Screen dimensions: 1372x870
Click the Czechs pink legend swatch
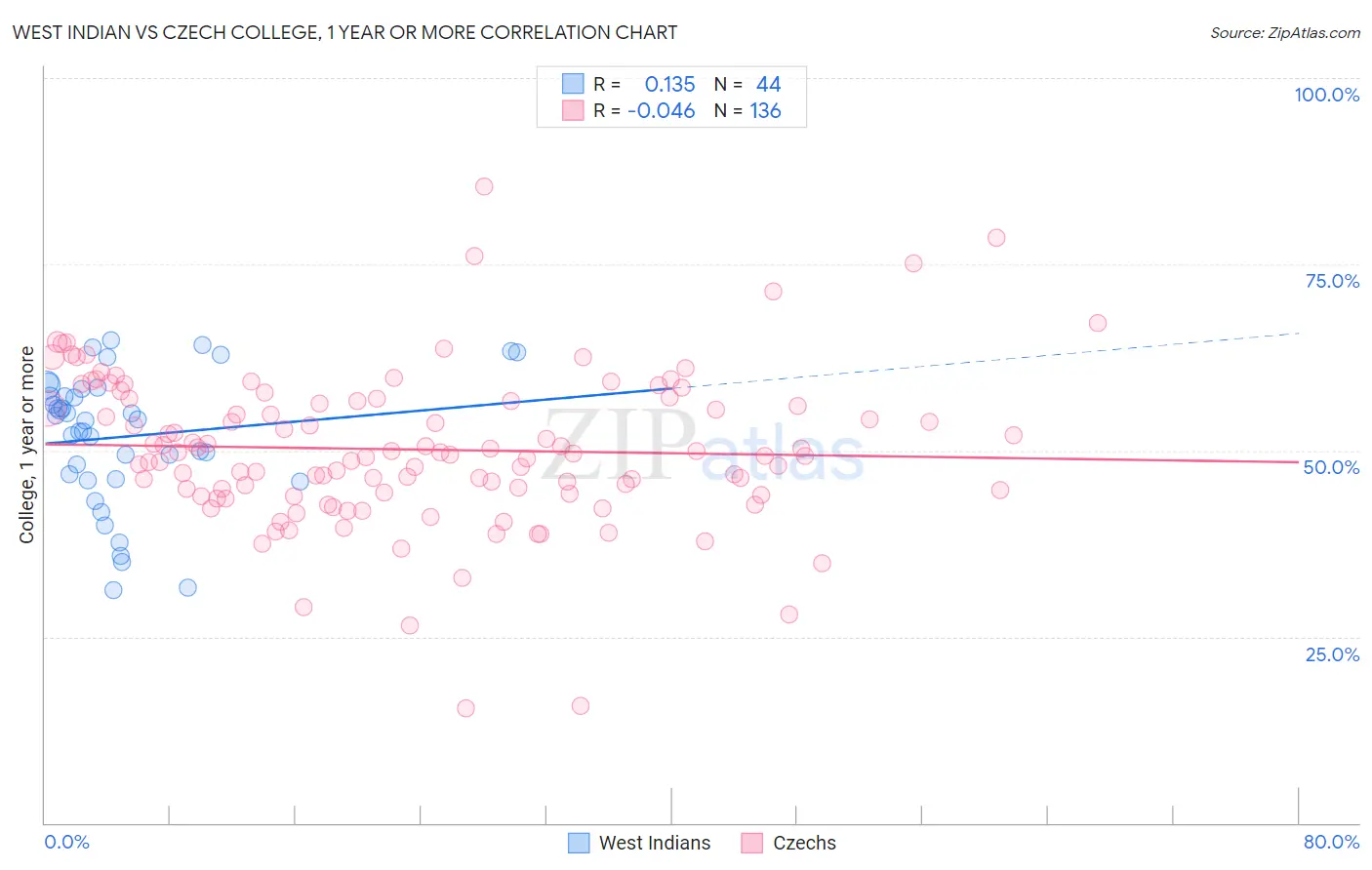[x=751, y=843]
